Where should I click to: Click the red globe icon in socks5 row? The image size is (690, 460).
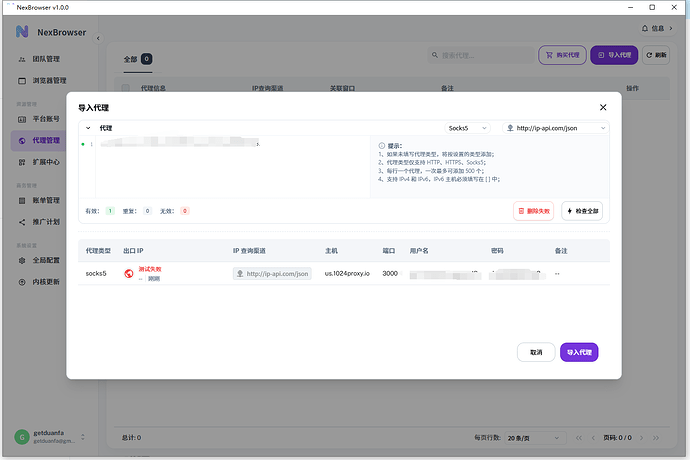pos(128,273)
